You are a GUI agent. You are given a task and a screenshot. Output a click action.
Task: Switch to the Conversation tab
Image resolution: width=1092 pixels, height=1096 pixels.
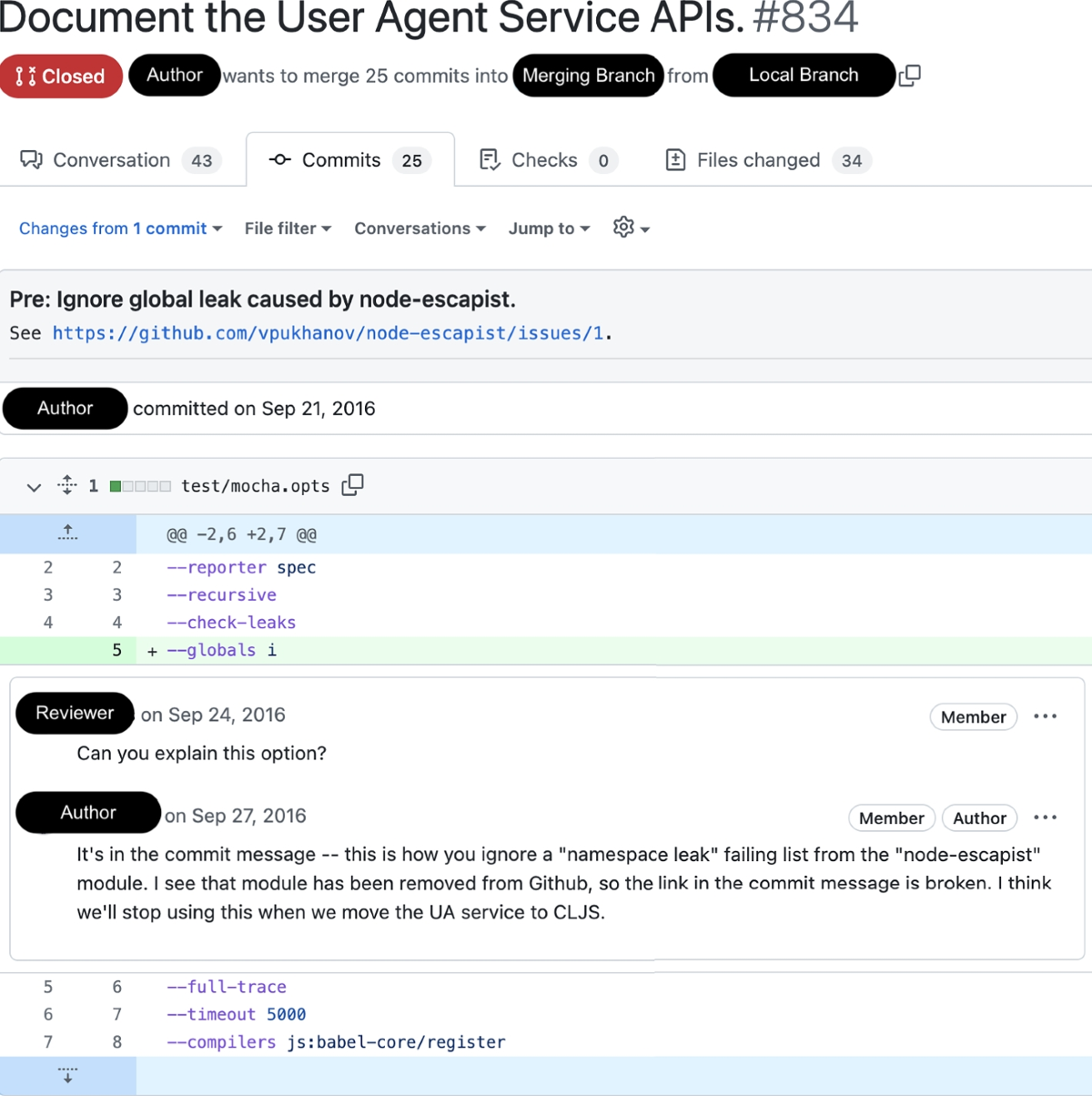121,160
